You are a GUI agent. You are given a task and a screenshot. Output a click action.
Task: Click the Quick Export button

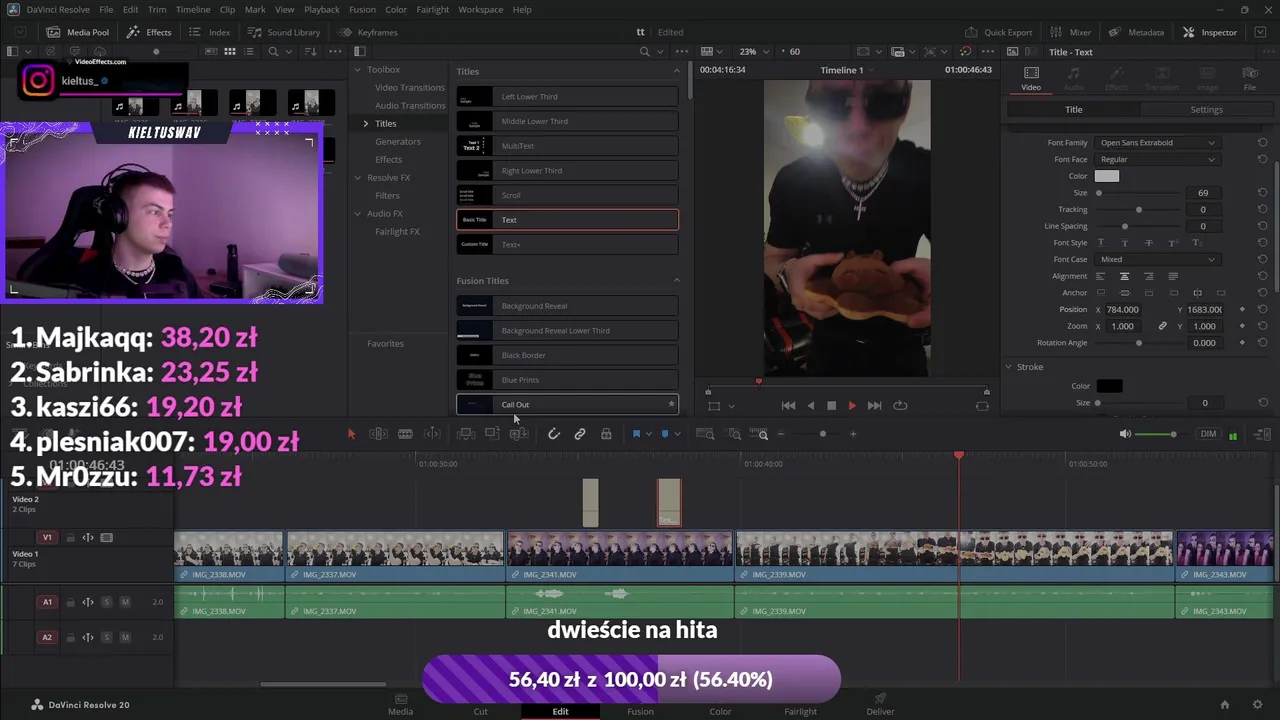[998, 32]
